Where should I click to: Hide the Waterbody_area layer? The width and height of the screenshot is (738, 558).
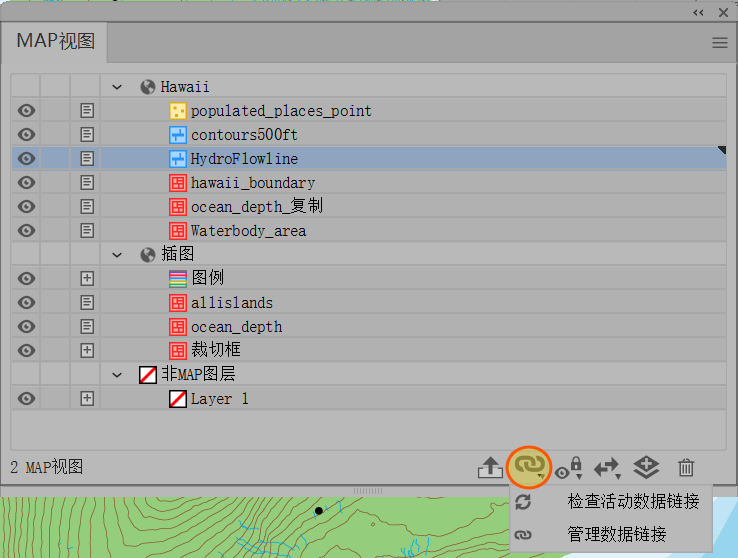pos(26,231)
